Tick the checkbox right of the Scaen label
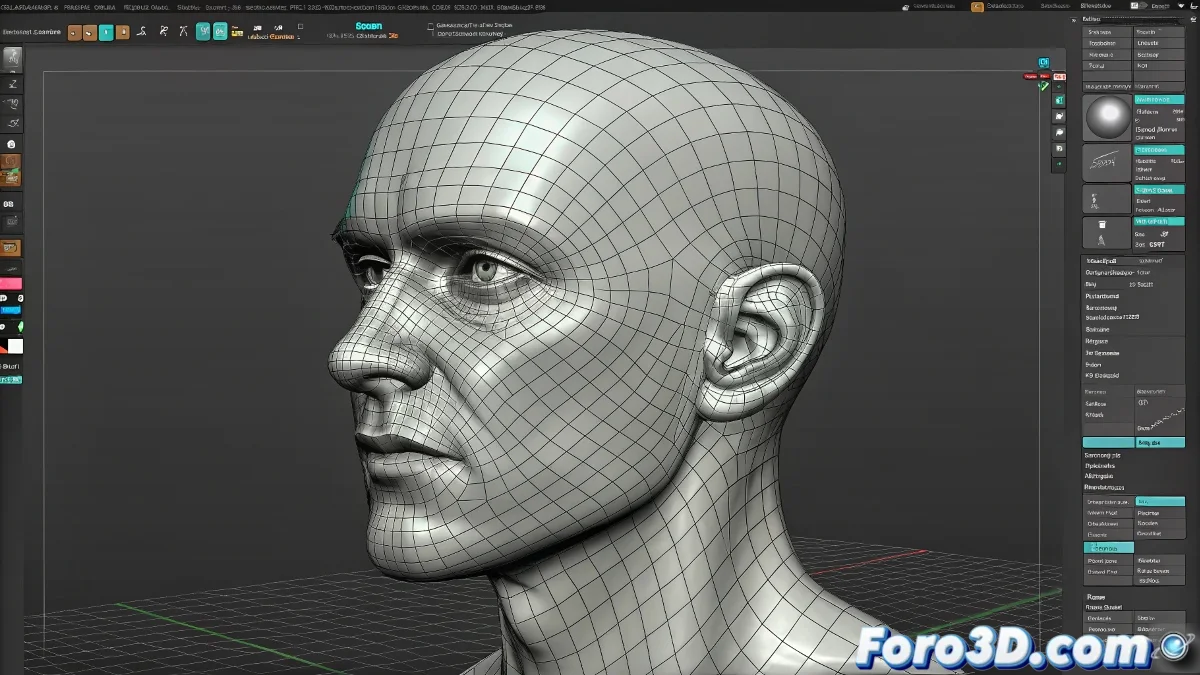 [x=431, y=26]
